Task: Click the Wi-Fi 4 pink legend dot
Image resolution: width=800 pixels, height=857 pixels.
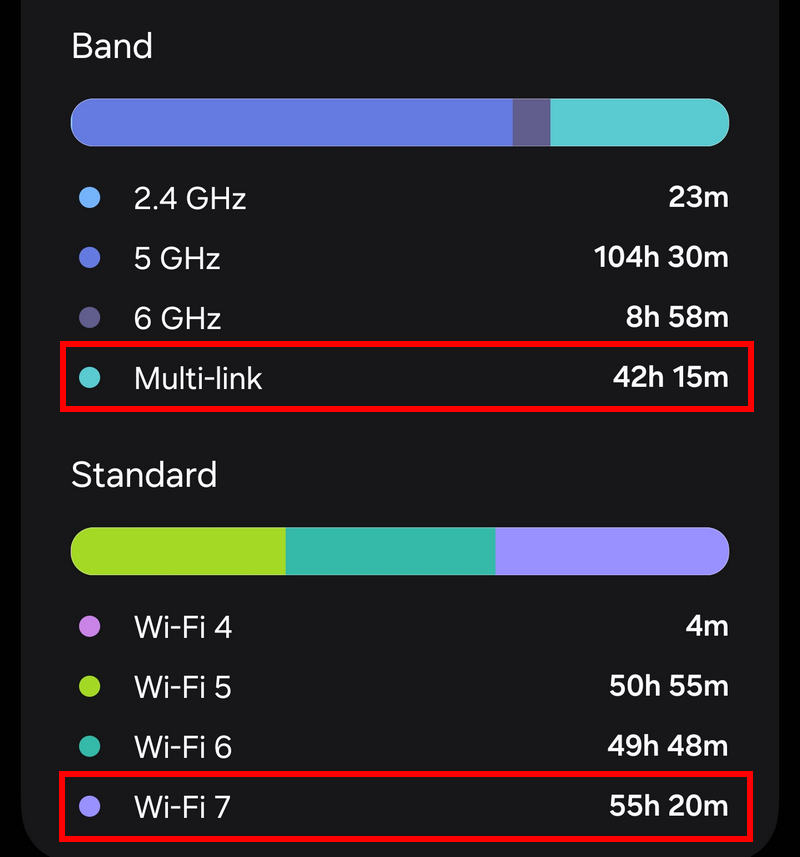Action: 90,626
